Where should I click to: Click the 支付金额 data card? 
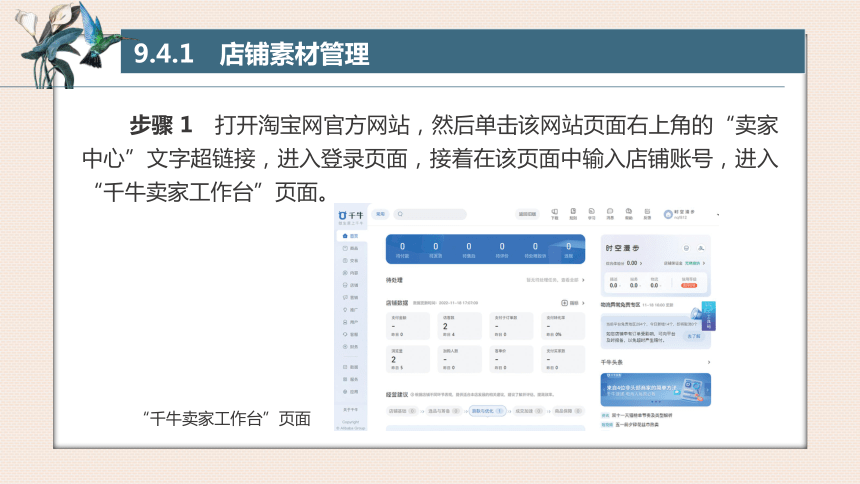coord(408,326)
